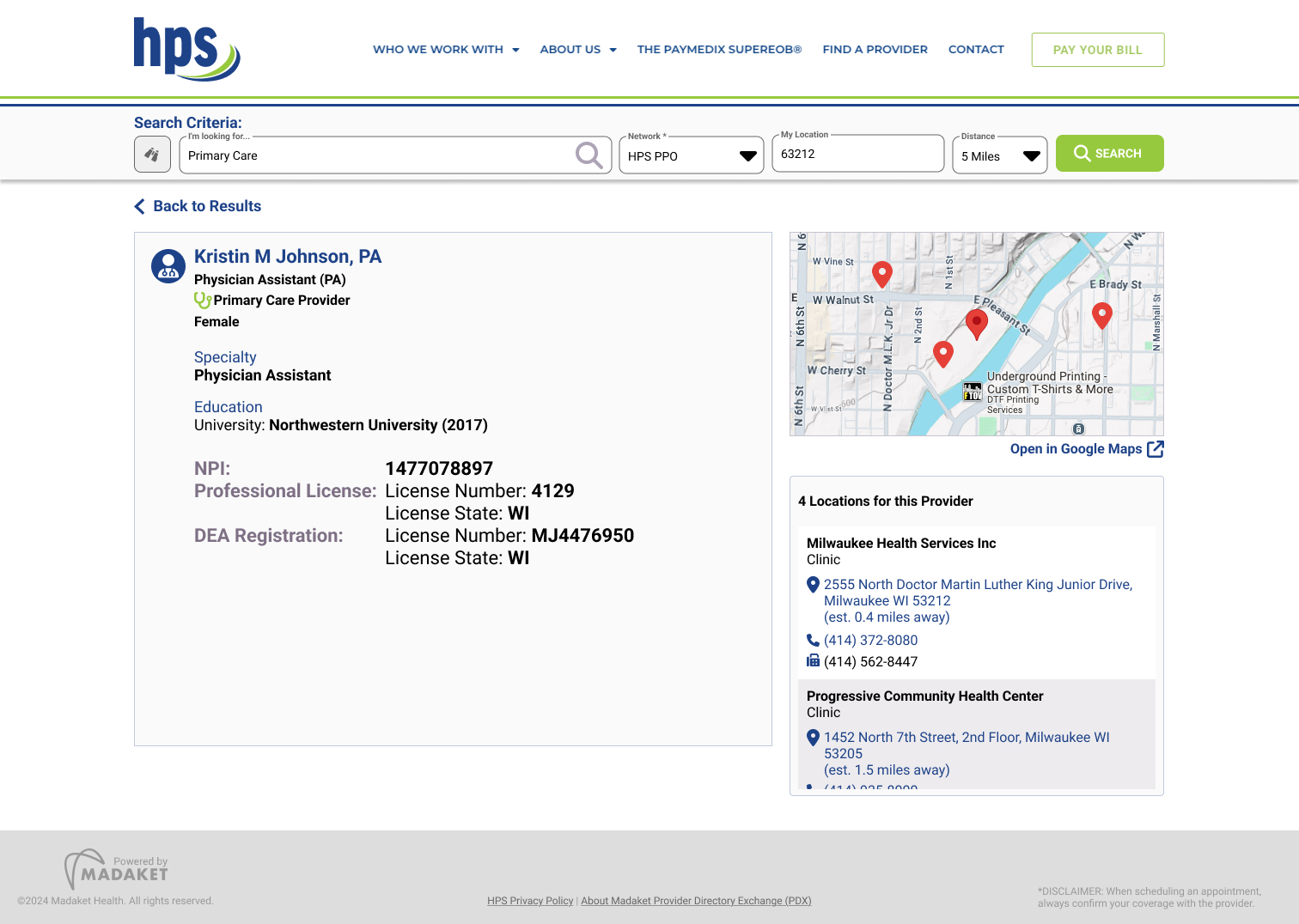Click provider avatar icon beside Kristin Johnson
The image size is (1299, 924).
tap(168, 266)
